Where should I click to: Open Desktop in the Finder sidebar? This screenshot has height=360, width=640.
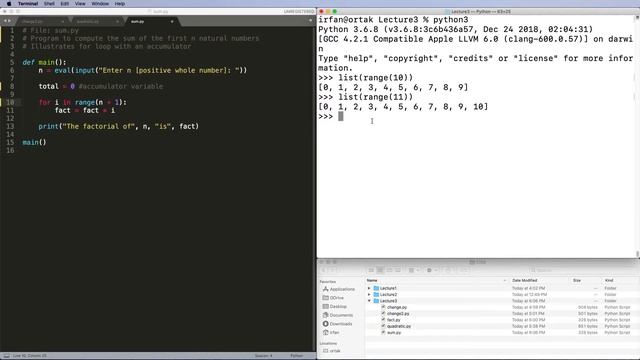tap(335, 307)
